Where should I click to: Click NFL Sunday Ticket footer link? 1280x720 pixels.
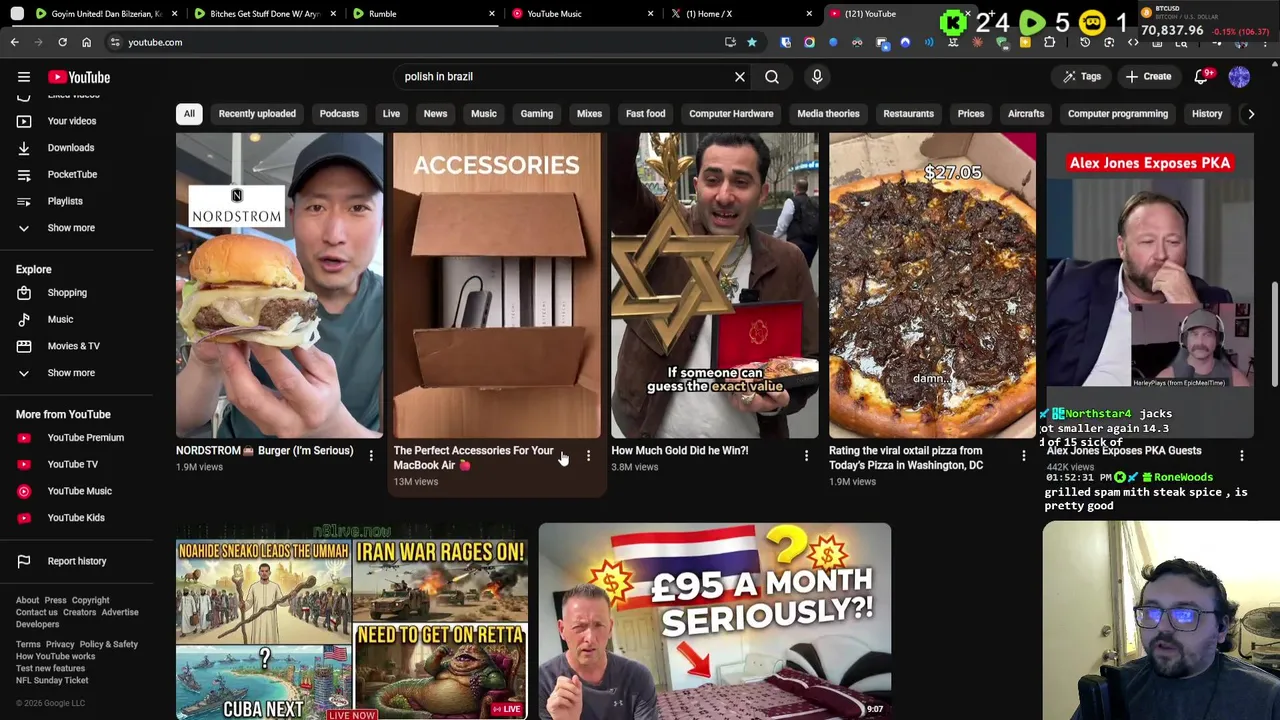(x=52, y=681)
